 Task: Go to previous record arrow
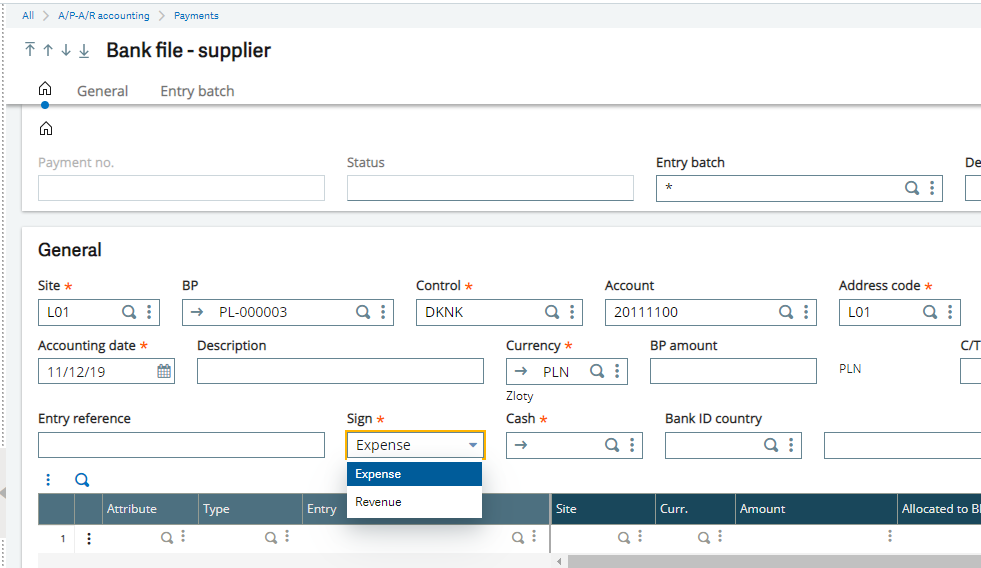point(48,51)
